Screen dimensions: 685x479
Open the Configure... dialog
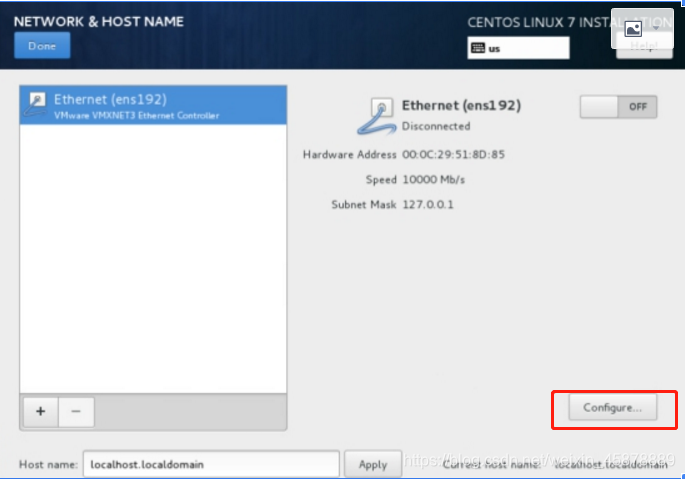pos(612,407)
